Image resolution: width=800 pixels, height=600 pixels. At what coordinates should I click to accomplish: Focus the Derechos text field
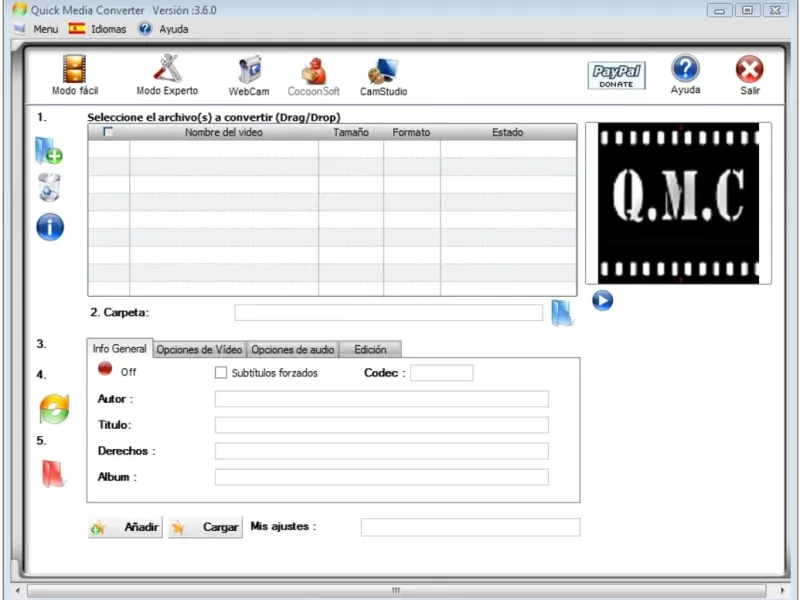click(x=382, y=451)
